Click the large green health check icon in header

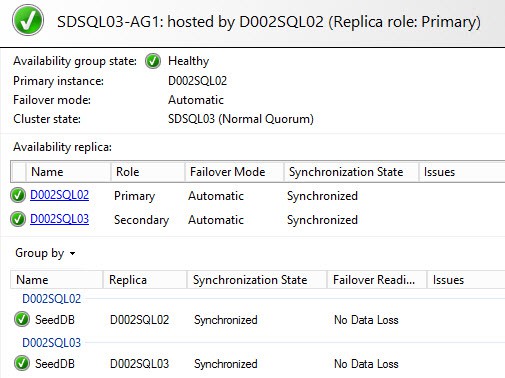pos(28,20)
